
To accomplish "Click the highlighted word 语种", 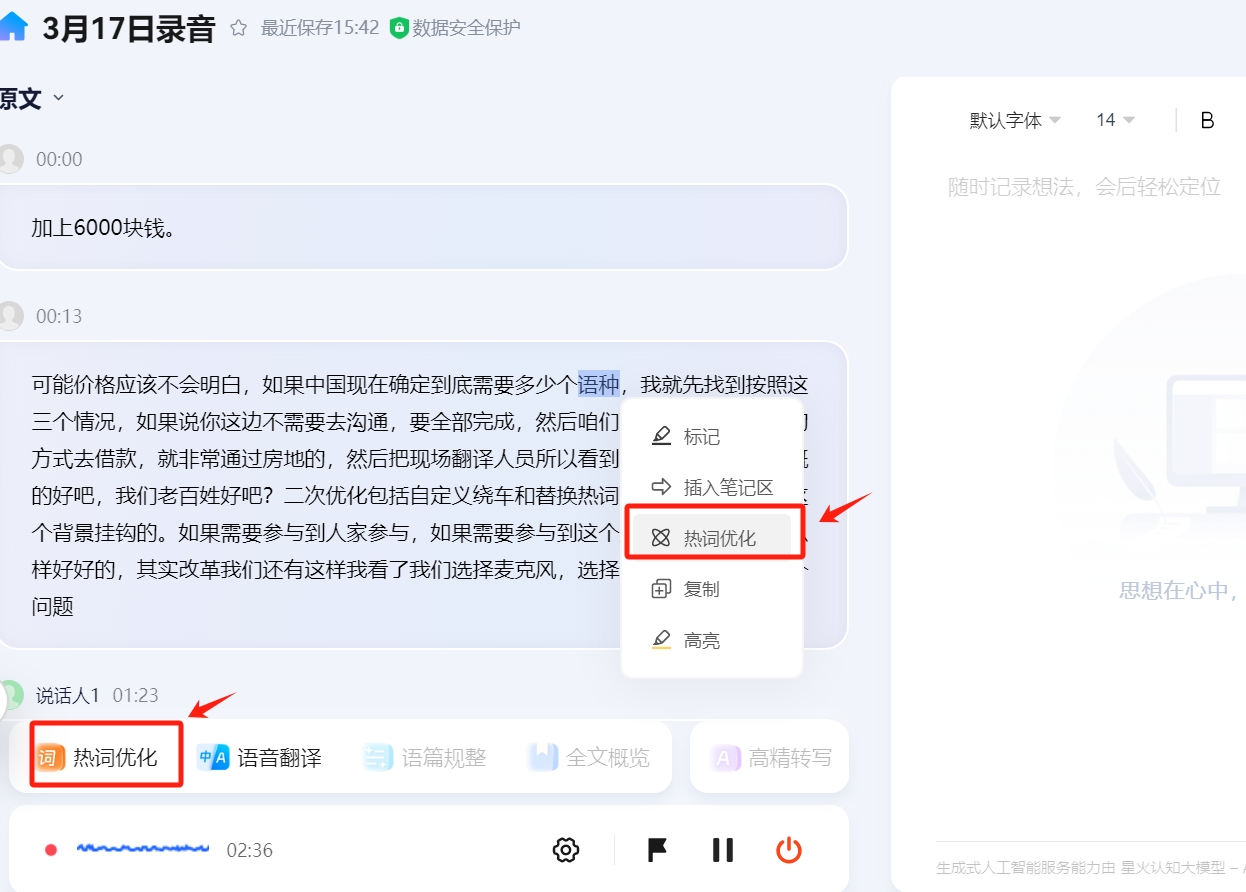I will pos(599,384).
